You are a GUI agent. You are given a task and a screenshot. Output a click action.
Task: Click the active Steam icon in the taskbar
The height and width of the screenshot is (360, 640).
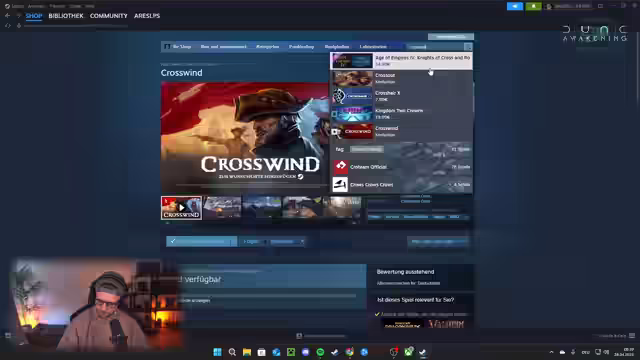coord(423,352)
